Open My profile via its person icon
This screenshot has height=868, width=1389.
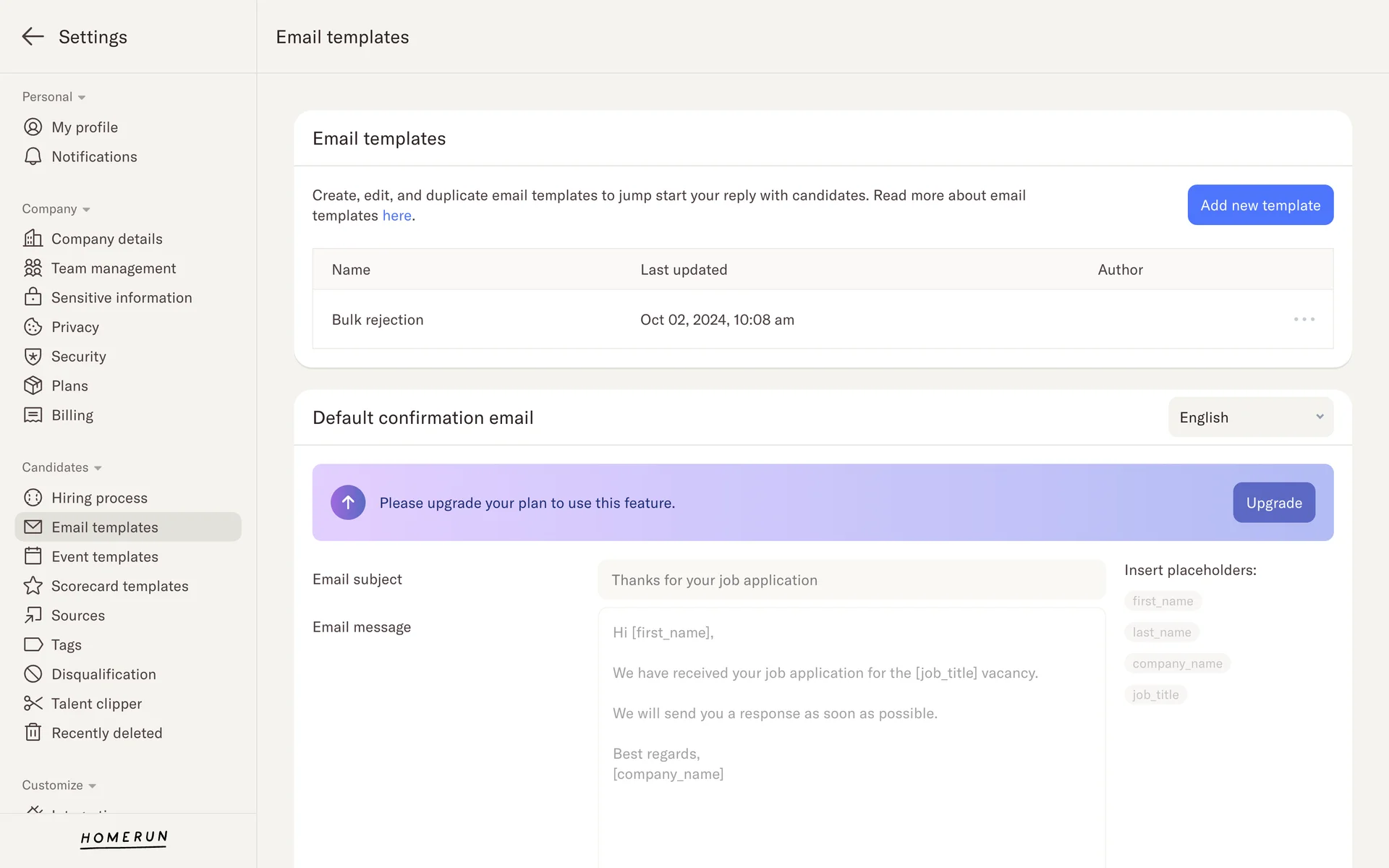[x=33, y=127]
